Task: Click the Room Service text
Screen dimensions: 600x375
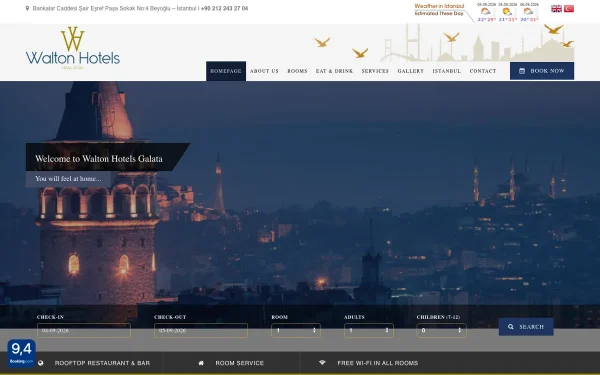Action: click(240, 363)
